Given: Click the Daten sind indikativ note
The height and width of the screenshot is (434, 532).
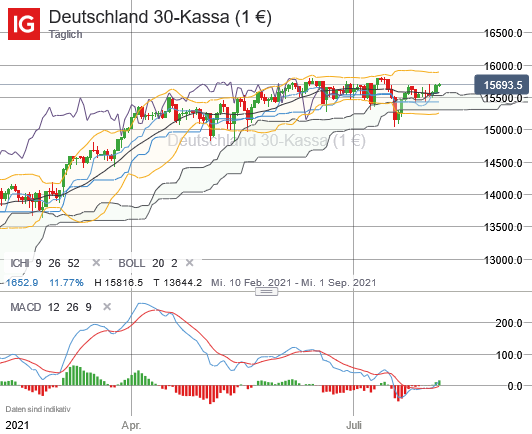Looking at the screenshot, I should click(38, 409).
